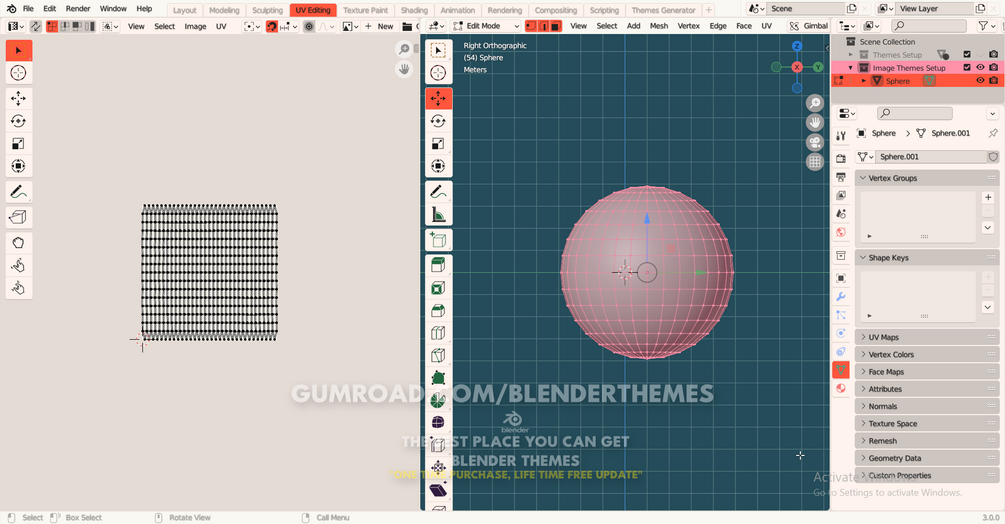Select the UV editor Rotate tool
1005x524 pixels.
click(x=19, y=121)
